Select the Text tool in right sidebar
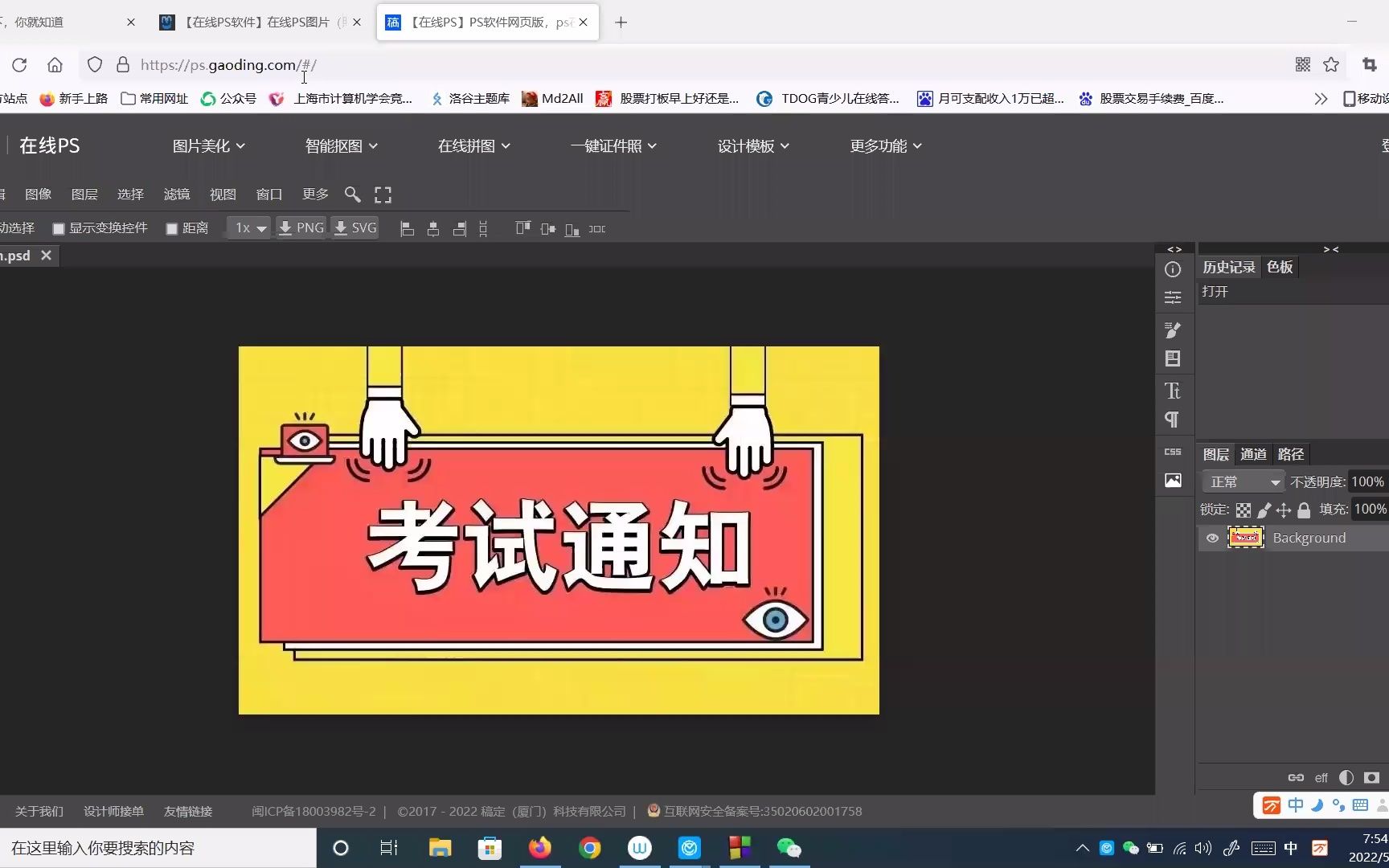Image resolution: width=1389 pixels, height=868 pixels. coord(1173,391)
